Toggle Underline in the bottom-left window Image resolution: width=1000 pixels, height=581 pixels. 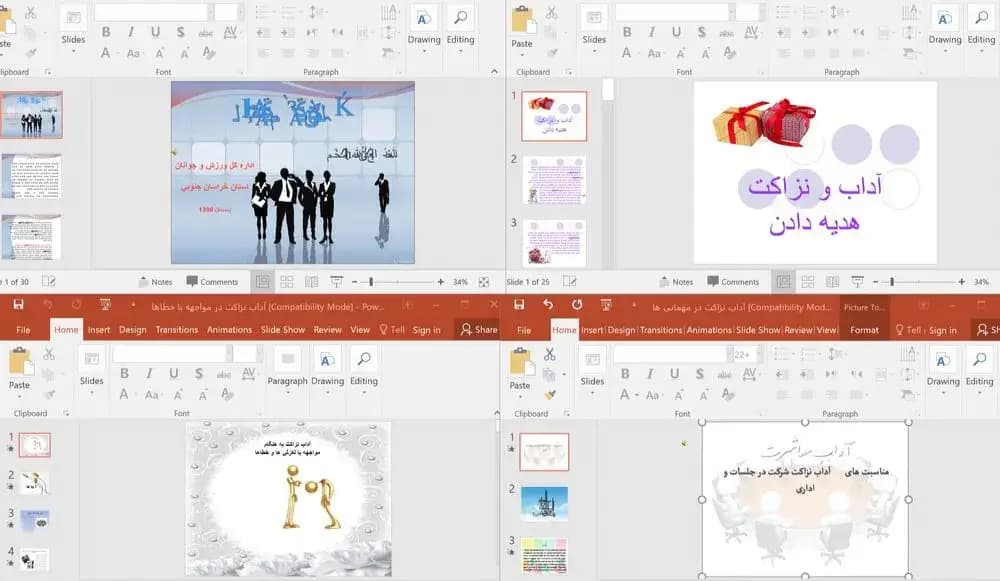(173, 373)
